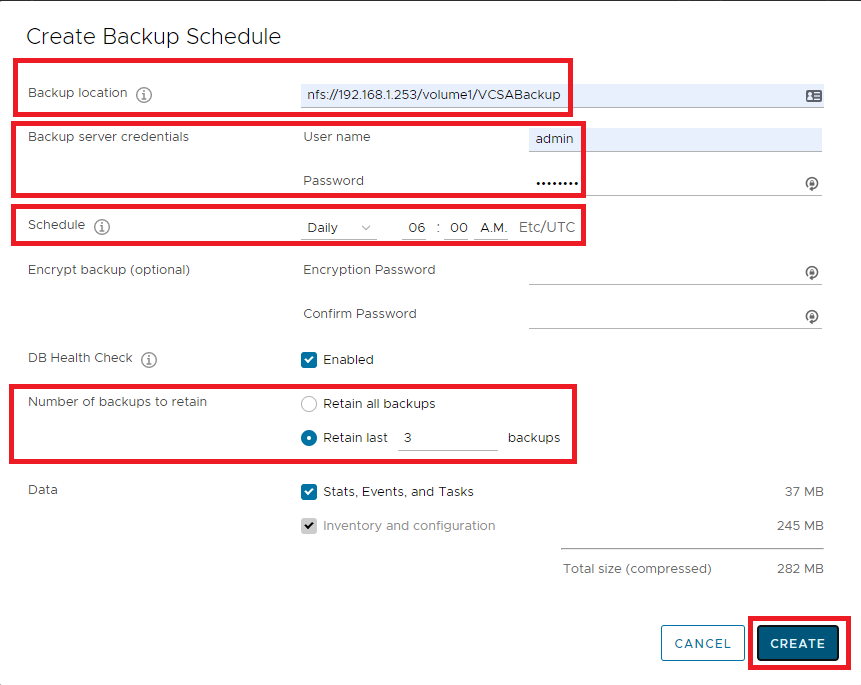Screen dimensions: 861x685
Task: Select the Retain all backups option
Action: [309, 404]
